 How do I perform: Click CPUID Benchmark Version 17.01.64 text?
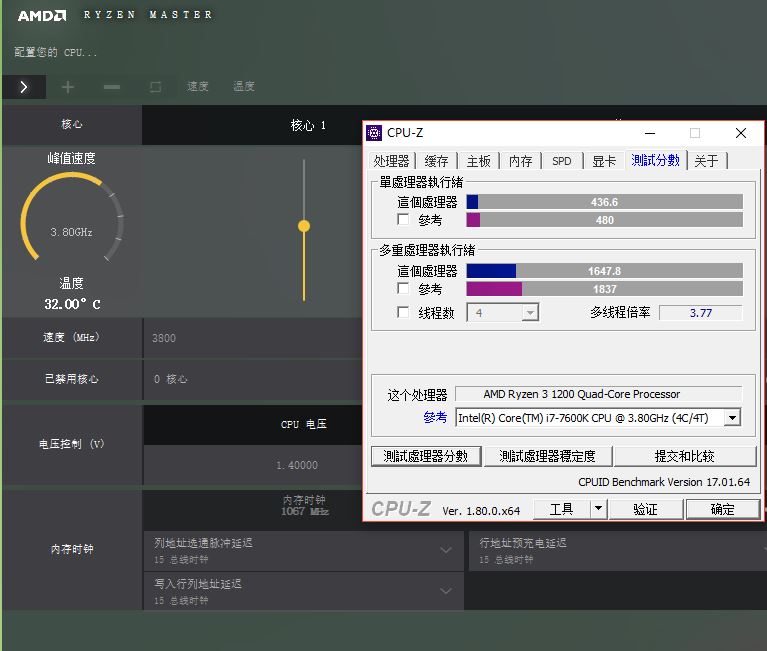tap(664, 482)
